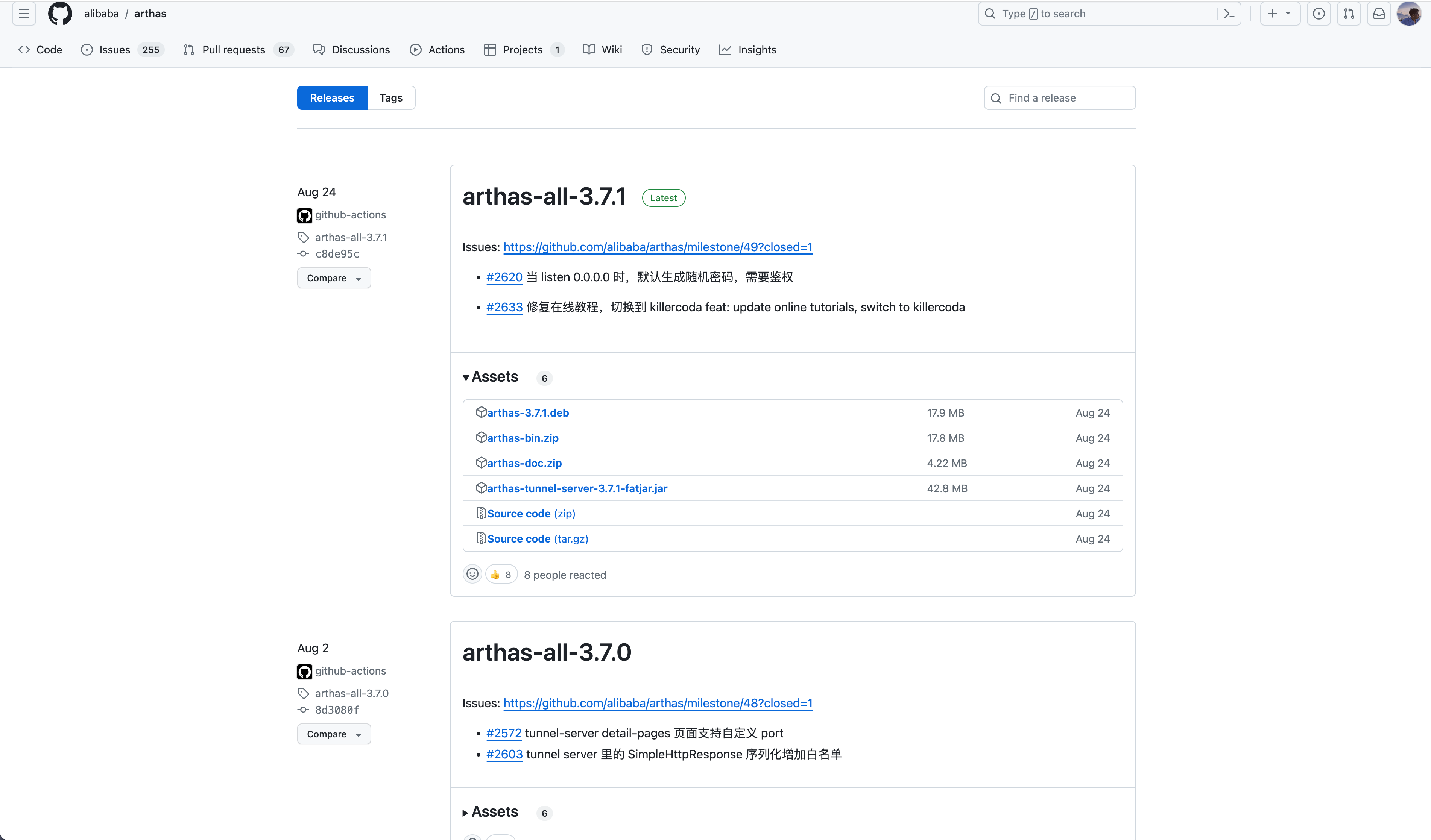The height and width of the screenshot is (840, 1431).
Task: Open the issues icon in header
Action: (1319, 14)
